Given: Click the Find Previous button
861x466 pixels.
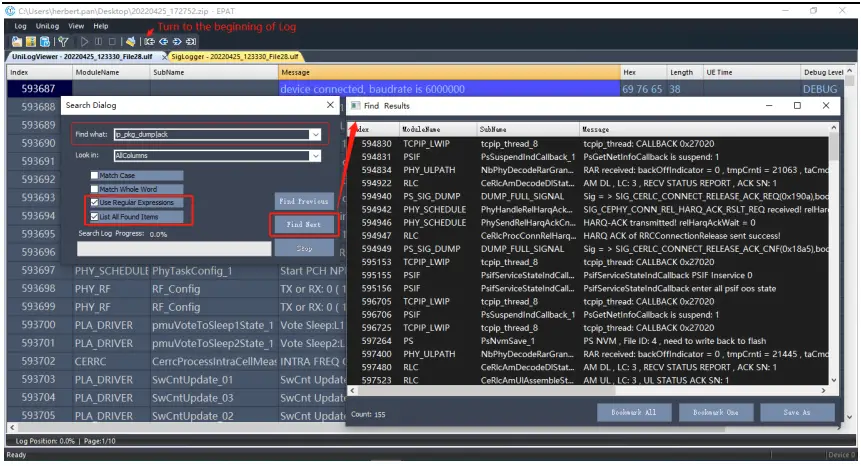Looking at the screenshot, I should click(x=304, y=201).
